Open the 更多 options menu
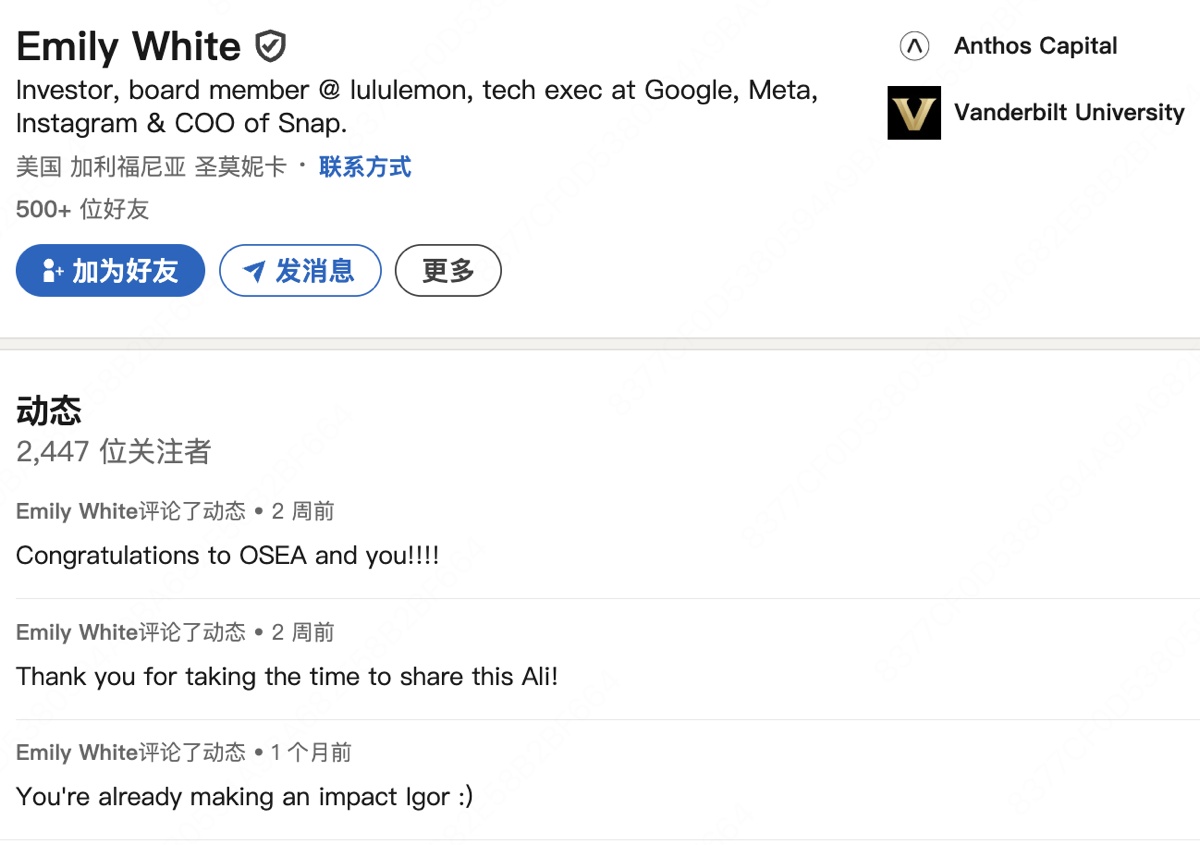This screenshot has height=845, width=1200. (x=448, y=271)
